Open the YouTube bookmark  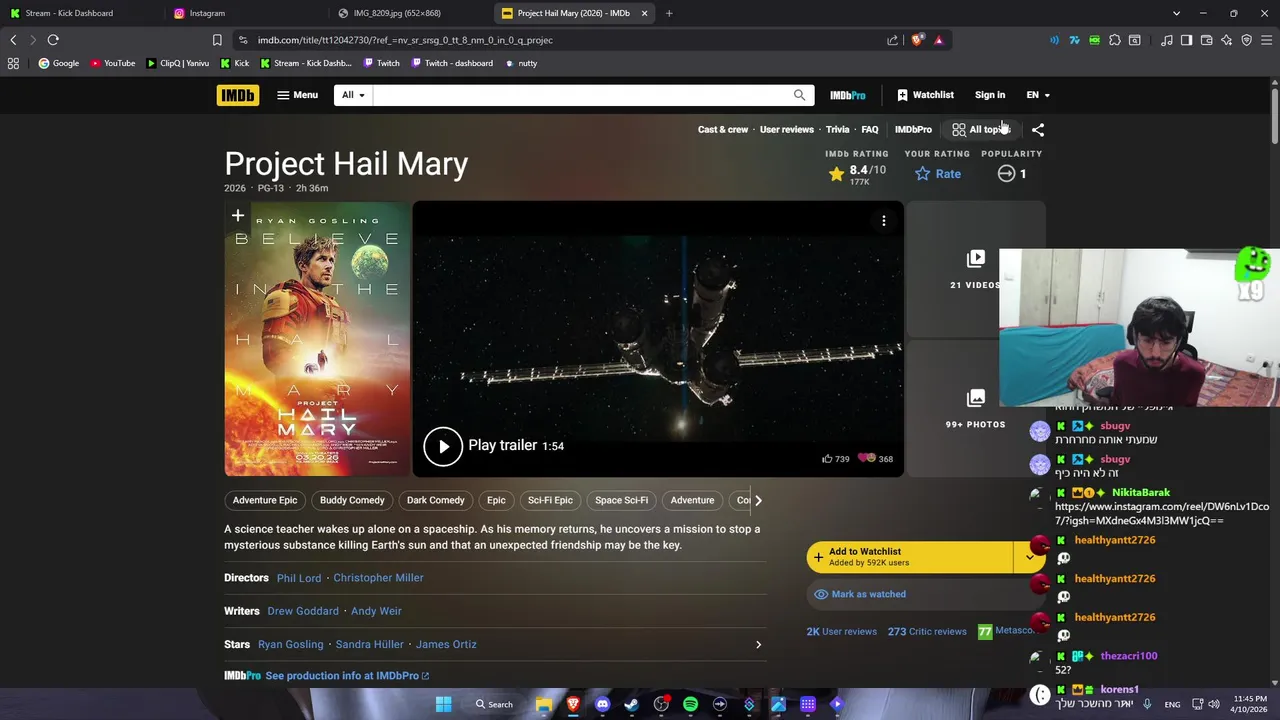(x=112, y=63)
